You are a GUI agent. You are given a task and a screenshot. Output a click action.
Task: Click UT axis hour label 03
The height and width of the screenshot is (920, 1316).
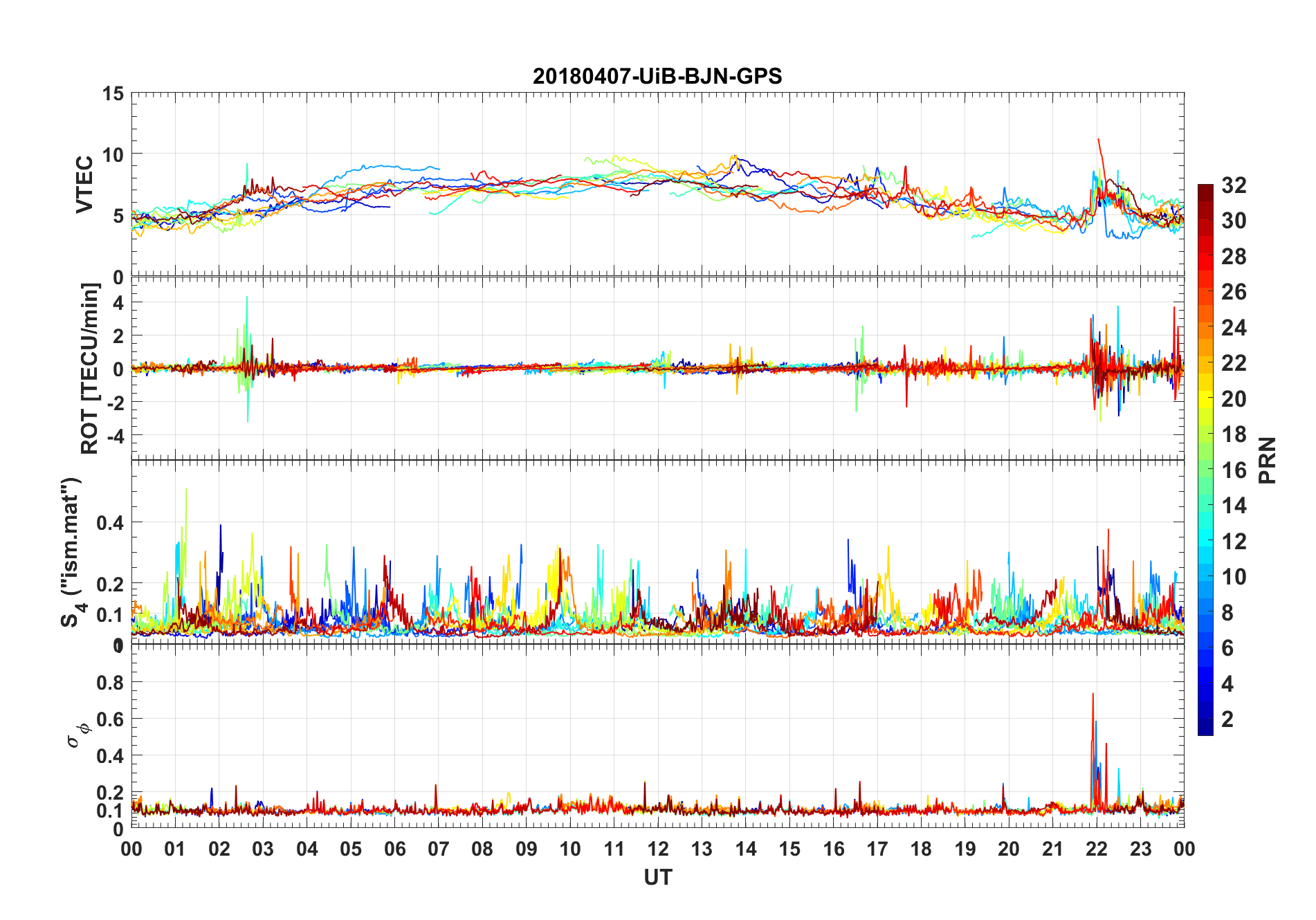[263, 849]
